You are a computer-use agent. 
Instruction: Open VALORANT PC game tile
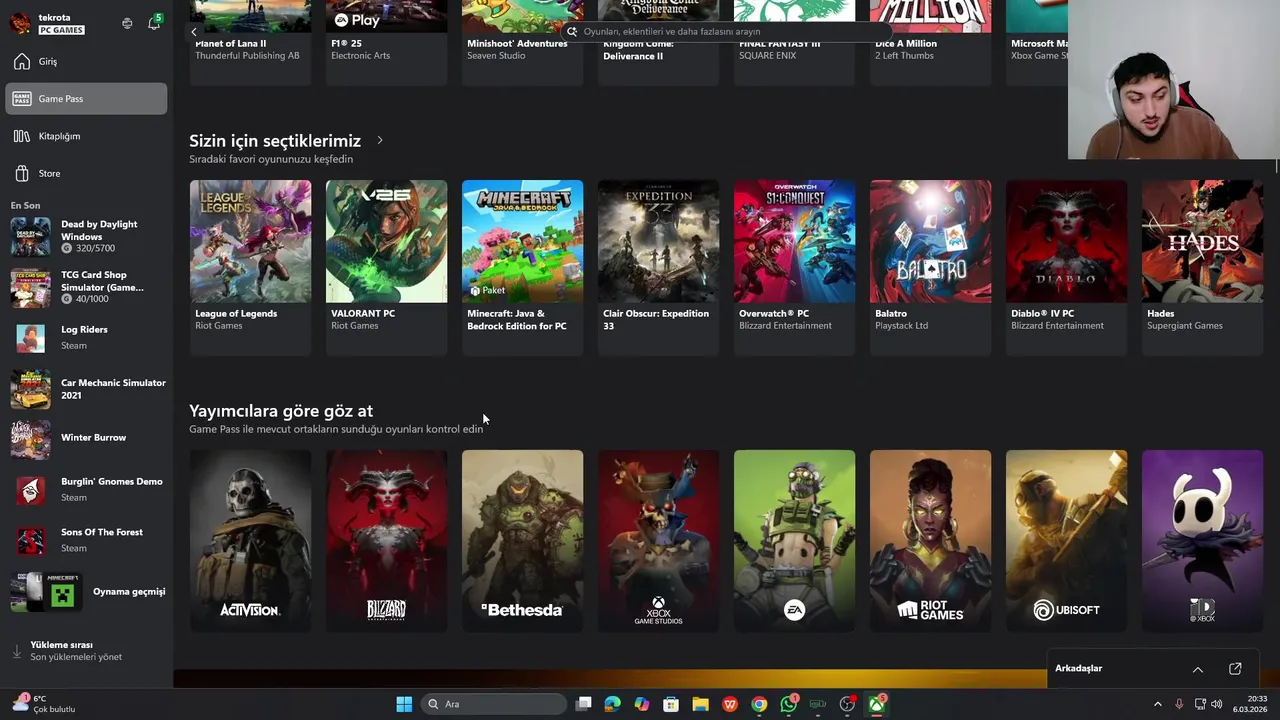click(386, 267)
